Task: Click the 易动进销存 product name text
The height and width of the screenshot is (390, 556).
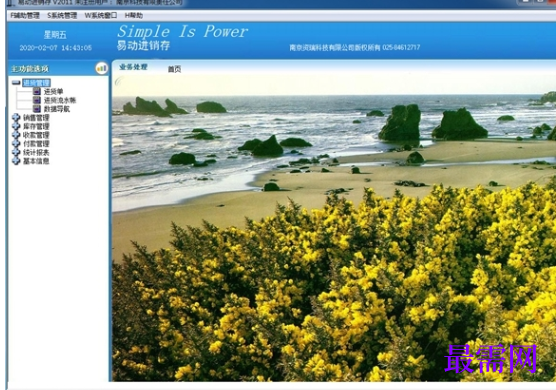Action: coord(144,45)
